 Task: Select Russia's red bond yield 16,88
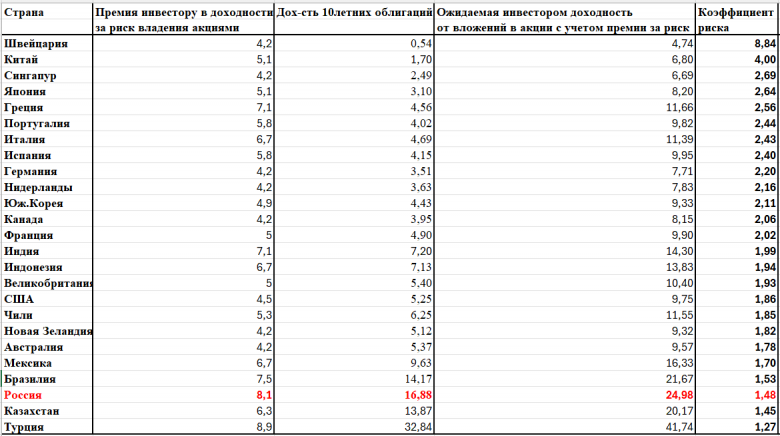(x=418, y=395)
